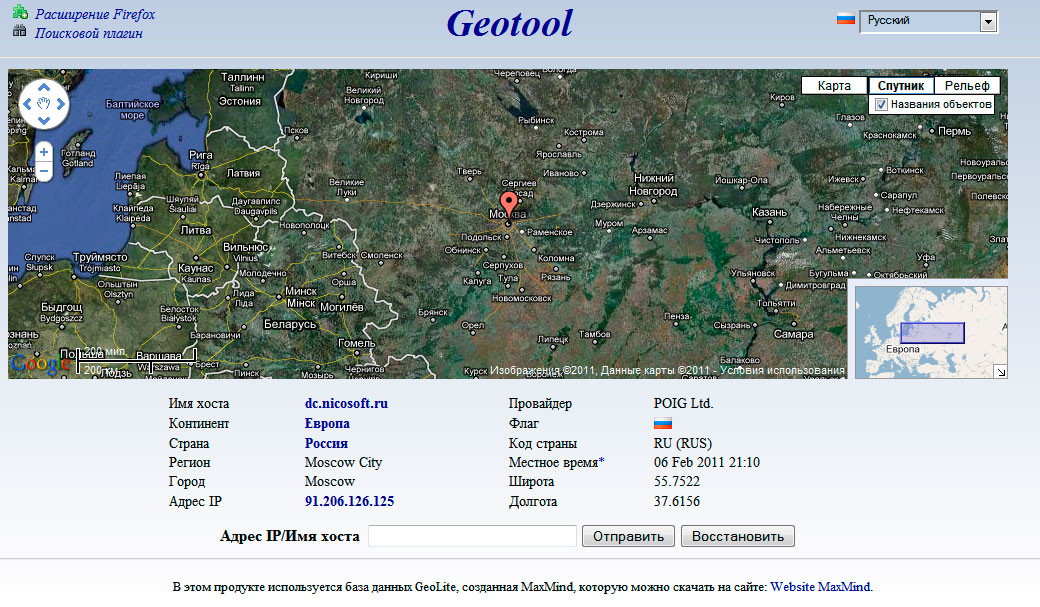This screenshot has width=1040, height=607.
Task: Pan the map right with the arrow
Action: [x=61, y=103]
